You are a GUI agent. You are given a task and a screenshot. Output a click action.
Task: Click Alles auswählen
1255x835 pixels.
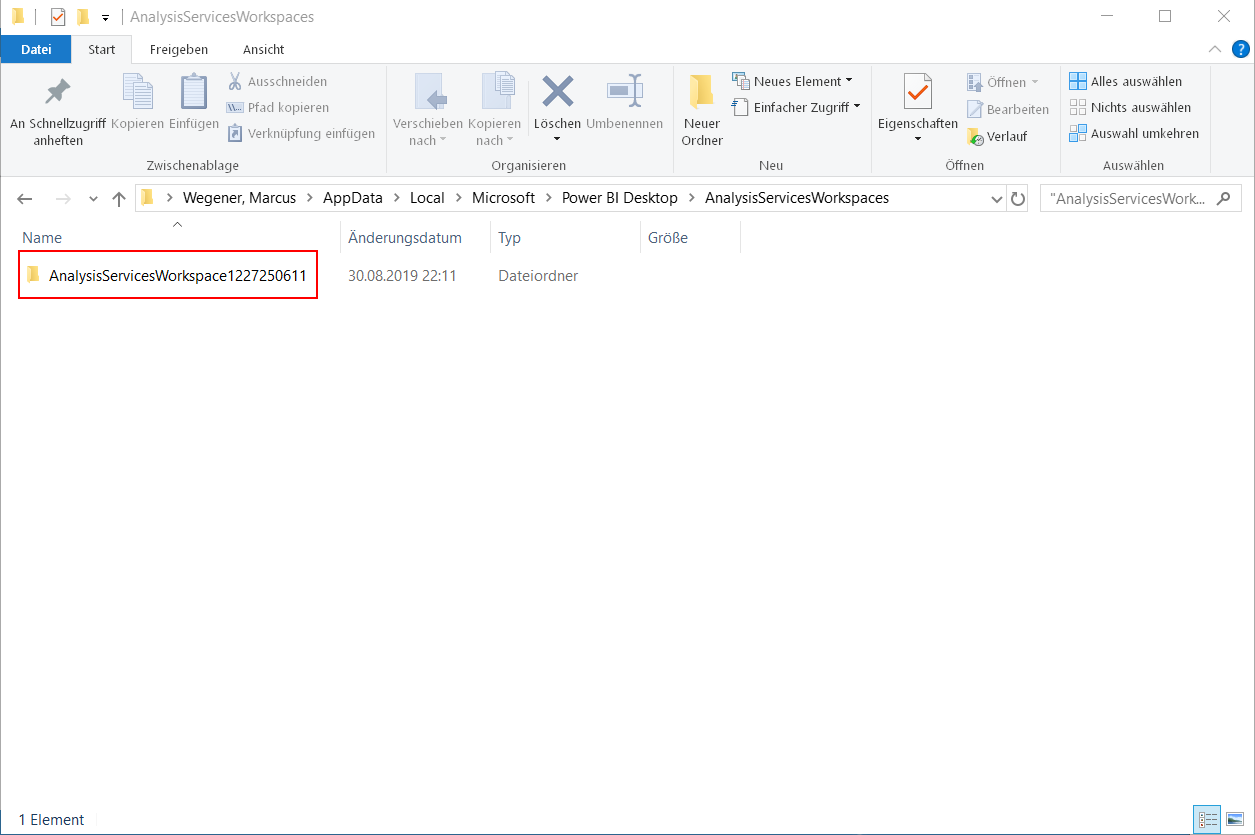[x=1126, y=81]
